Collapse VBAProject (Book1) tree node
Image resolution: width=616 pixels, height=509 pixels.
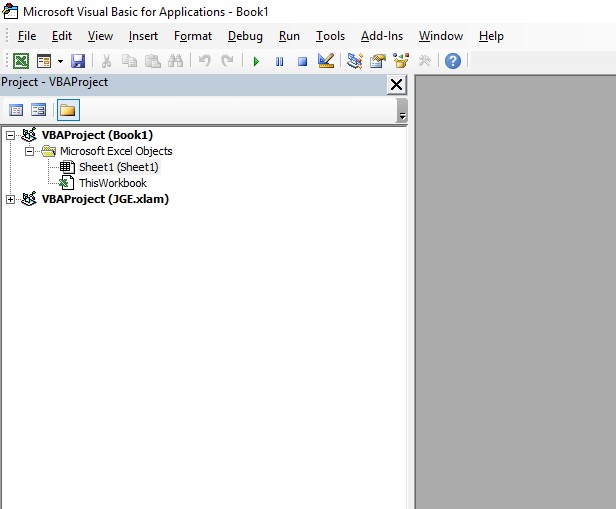[11, 135]
